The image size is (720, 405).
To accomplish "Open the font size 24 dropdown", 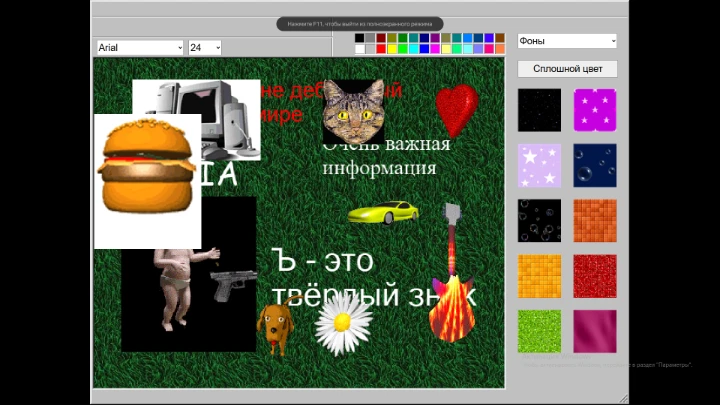I will 205,47.
